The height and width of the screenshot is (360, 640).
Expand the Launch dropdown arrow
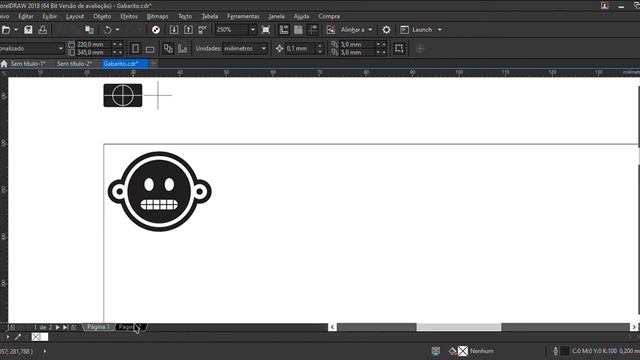440,30
